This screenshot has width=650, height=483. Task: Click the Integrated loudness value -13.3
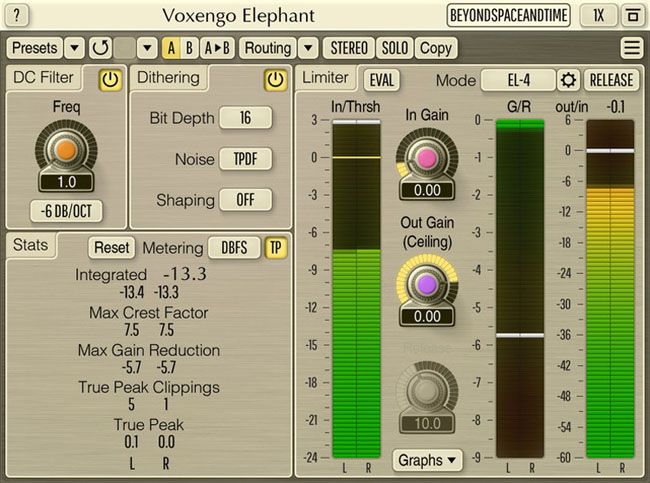(185, 274)
